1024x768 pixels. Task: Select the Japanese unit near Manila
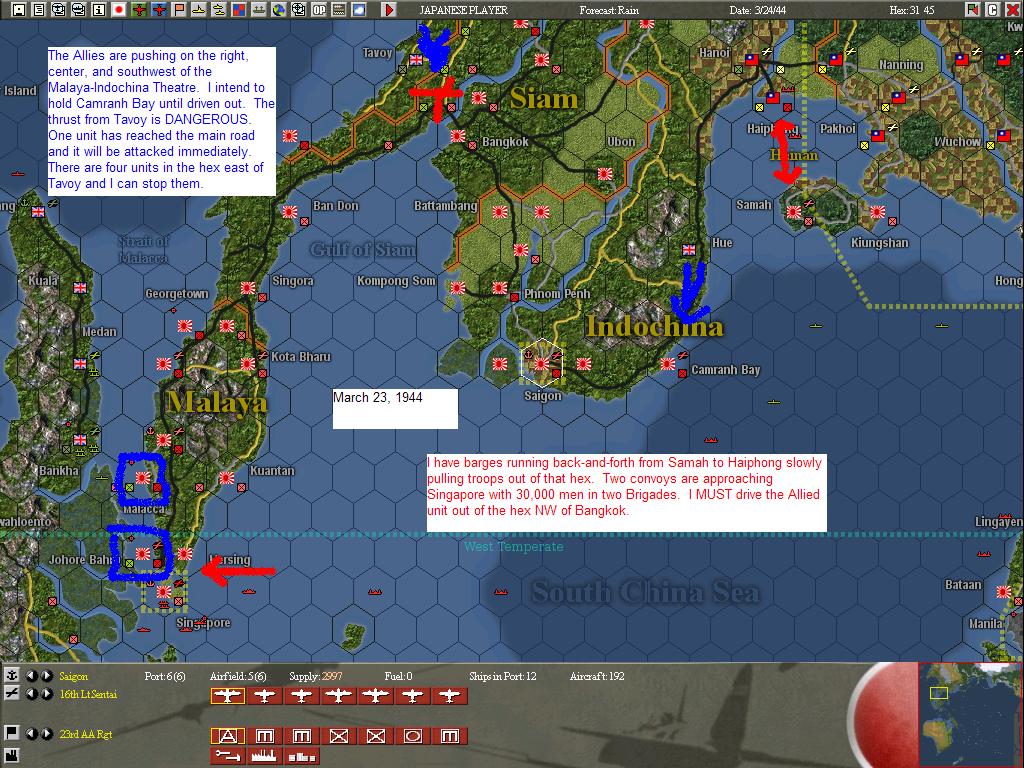[1003, 592]
